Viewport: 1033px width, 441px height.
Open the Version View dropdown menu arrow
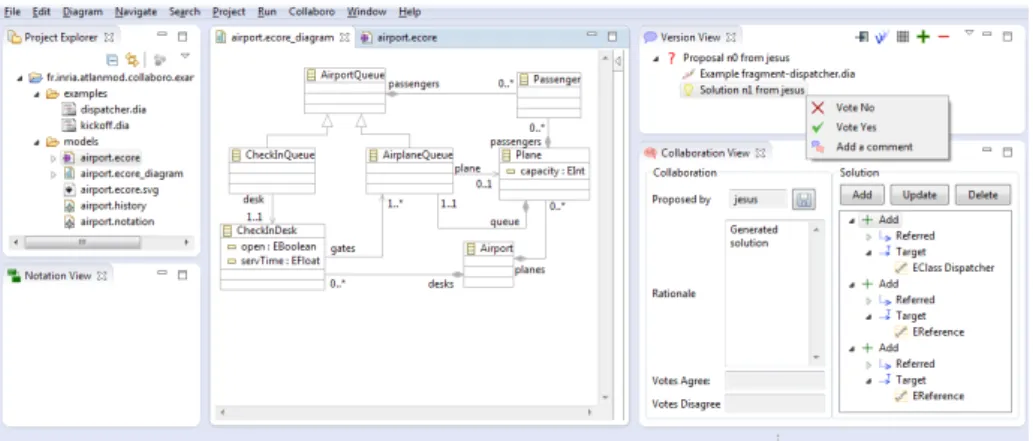click(968, 32)
